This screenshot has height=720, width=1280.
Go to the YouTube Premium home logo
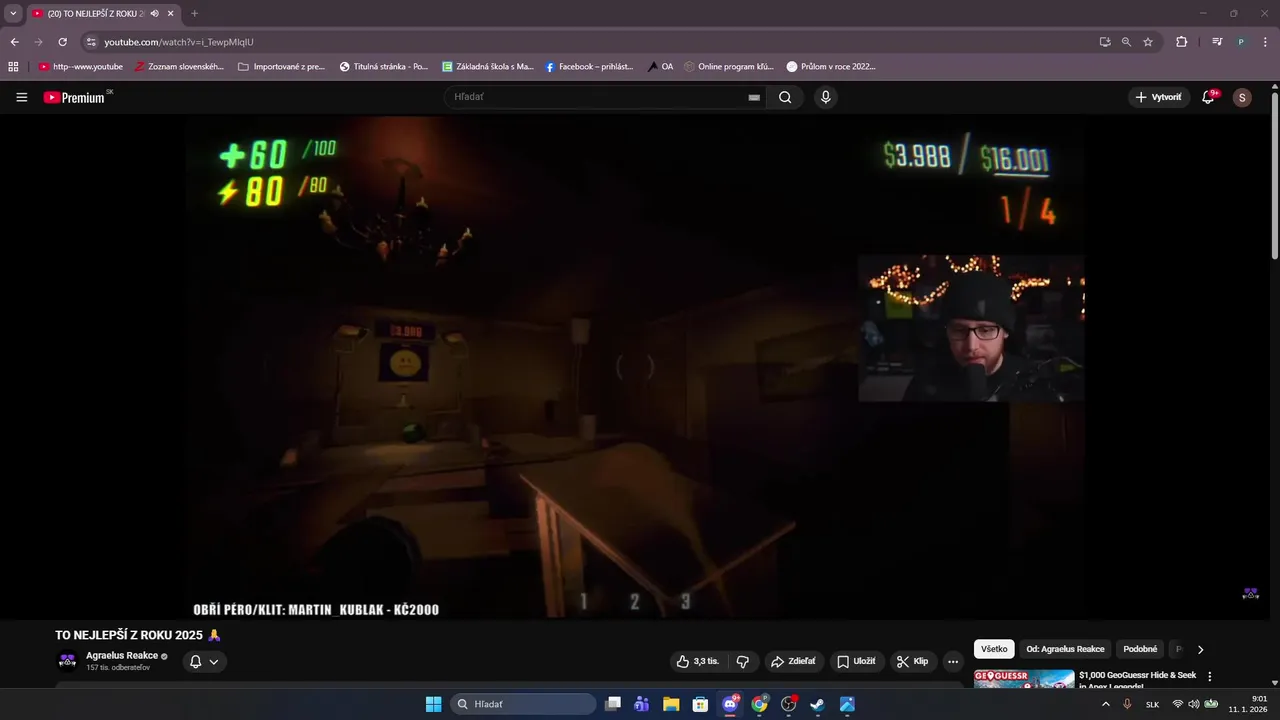(74, 97)
